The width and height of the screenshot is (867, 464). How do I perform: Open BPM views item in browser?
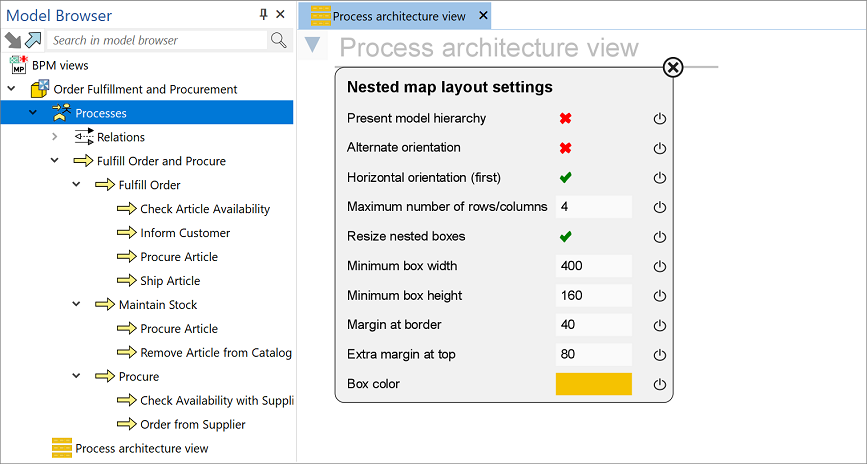60,65
